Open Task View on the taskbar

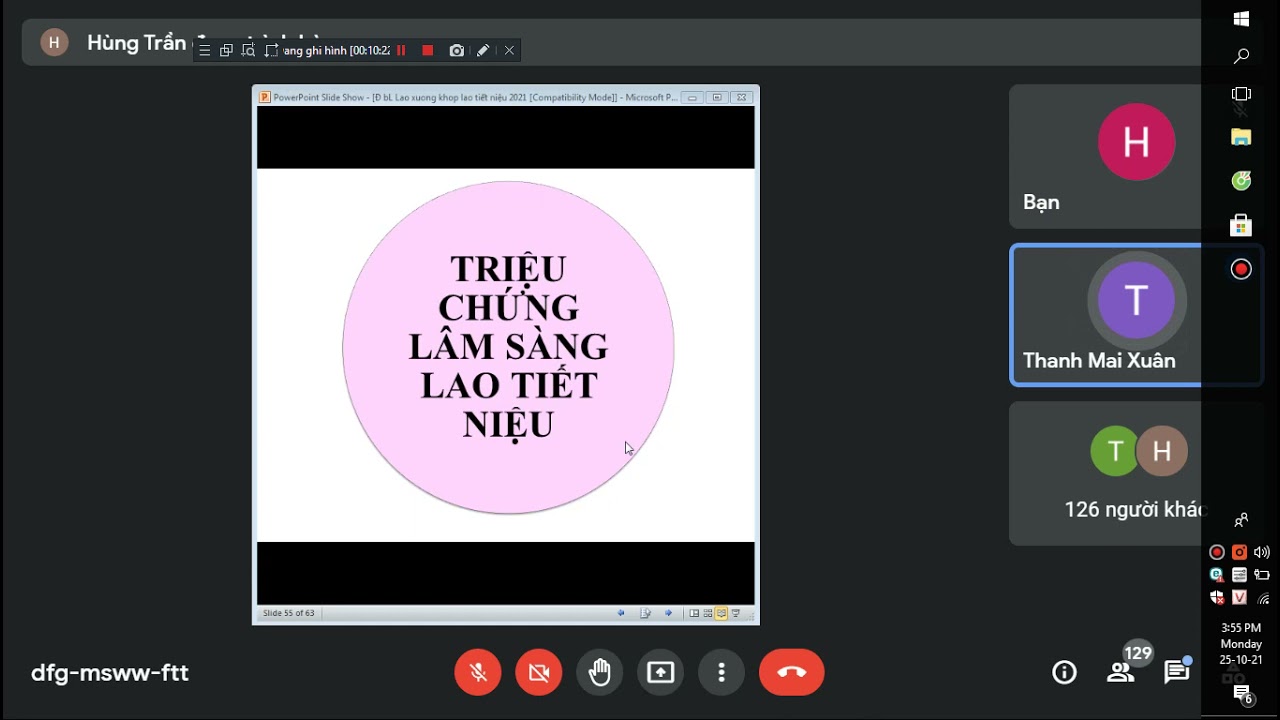(x=1241, y=94)
